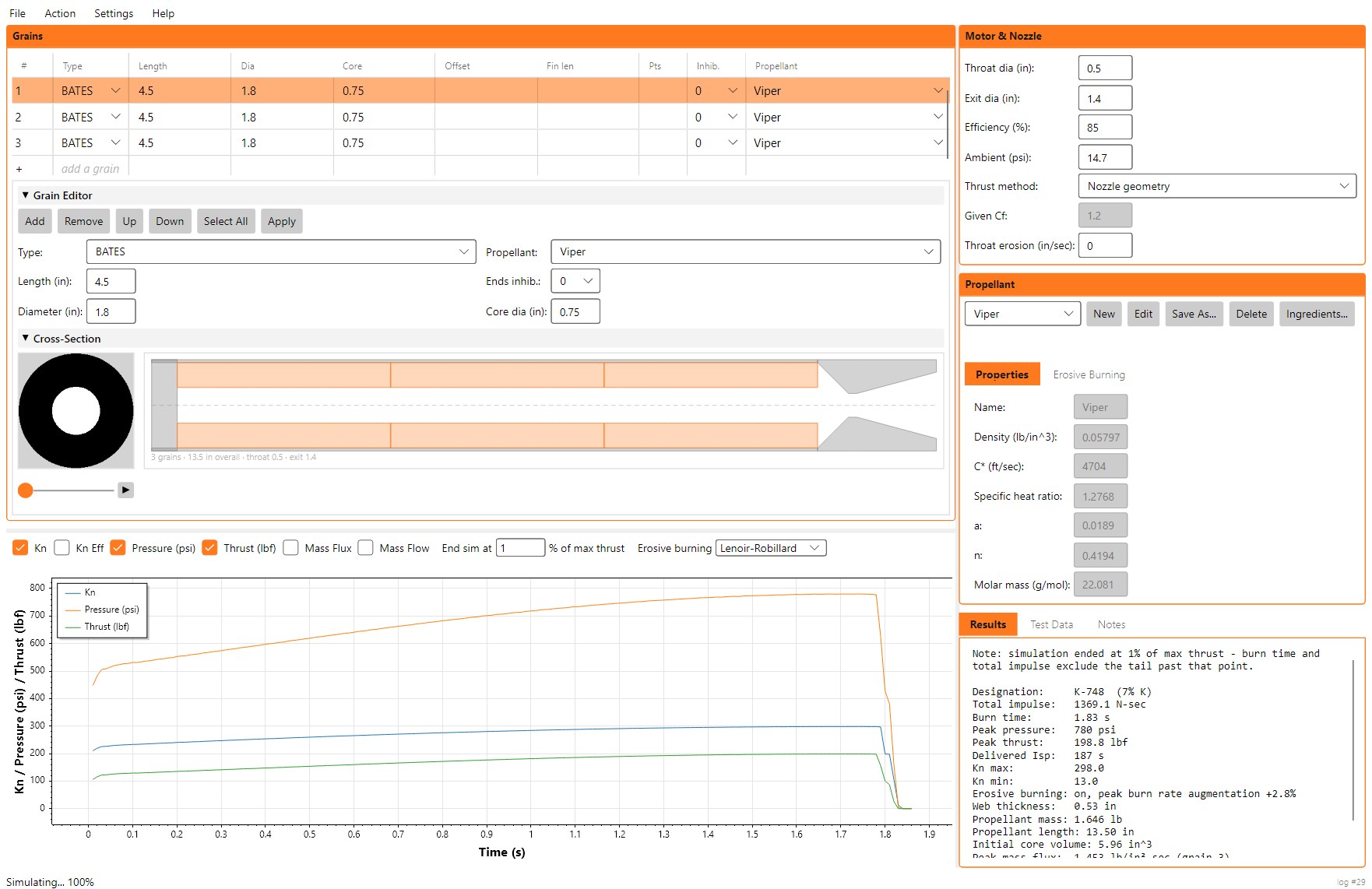The height and width of the screenshot is (889, 1372).
Task: Open the Erosive burning model dropdown
Action: click(771, 548)
